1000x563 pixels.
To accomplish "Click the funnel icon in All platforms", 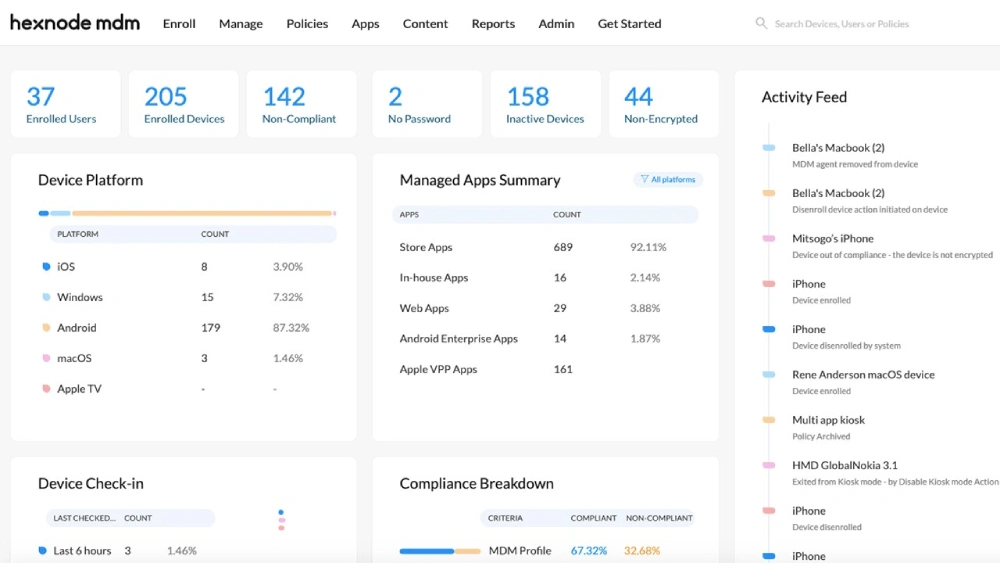I will point(644,179).
